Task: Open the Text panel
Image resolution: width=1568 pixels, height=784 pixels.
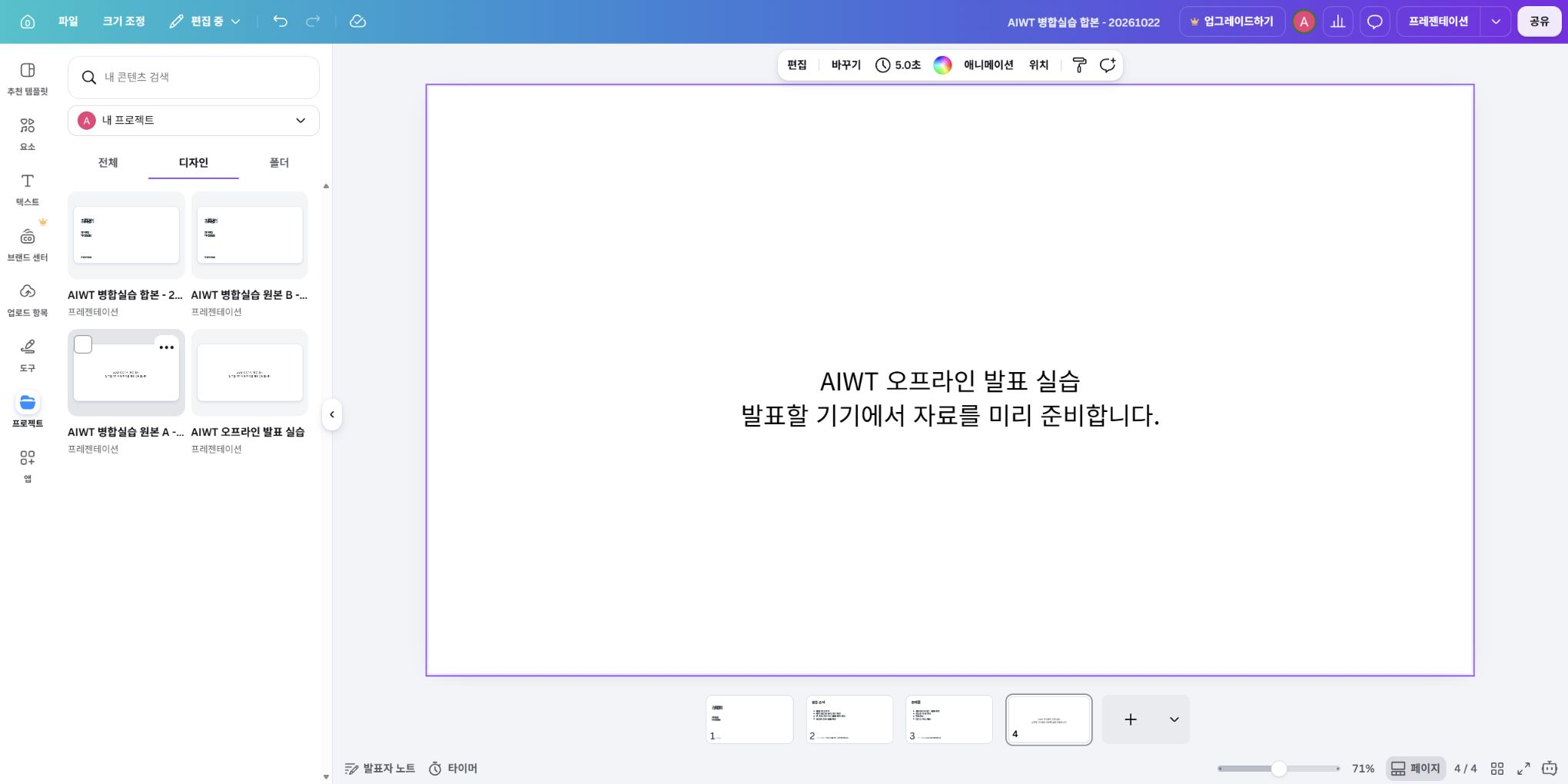Action: tap(28, 190)
